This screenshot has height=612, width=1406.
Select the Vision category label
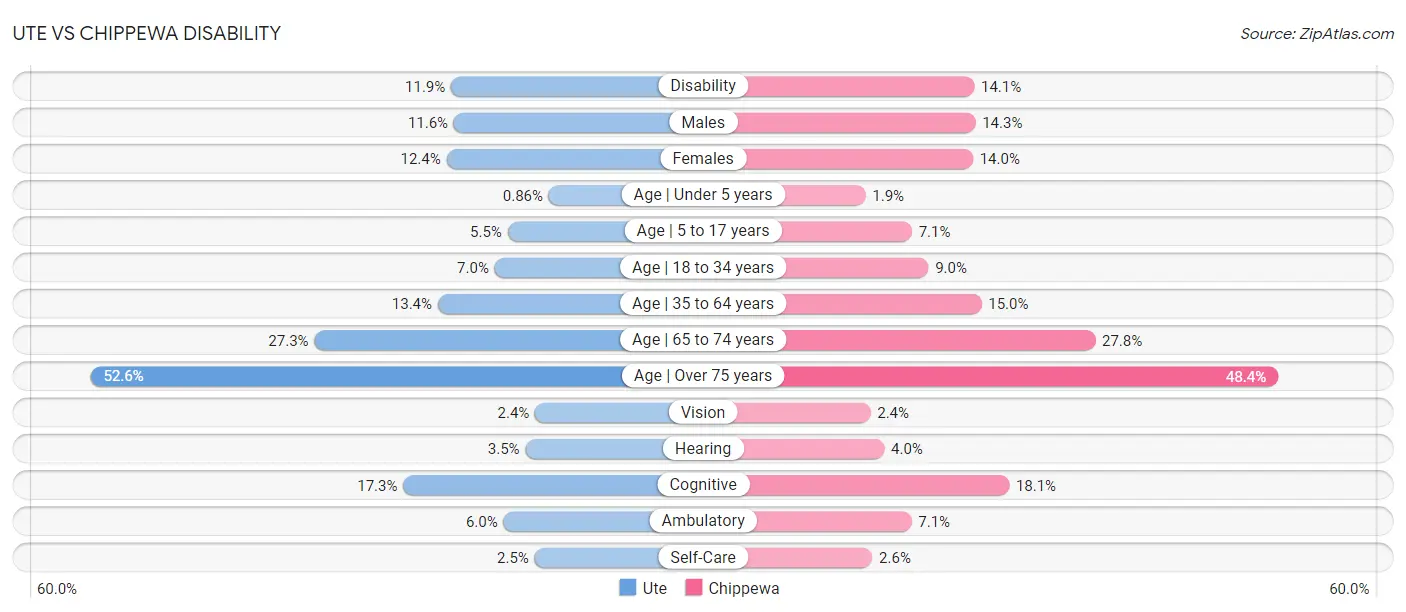point(703,412)
